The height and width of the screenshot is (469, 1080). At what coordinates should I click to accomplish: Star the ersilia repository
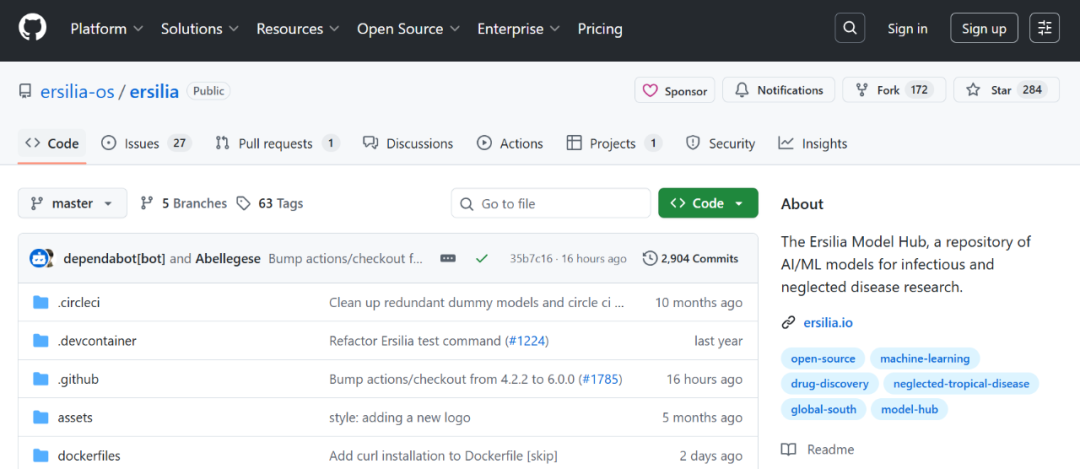(1000, 90)
